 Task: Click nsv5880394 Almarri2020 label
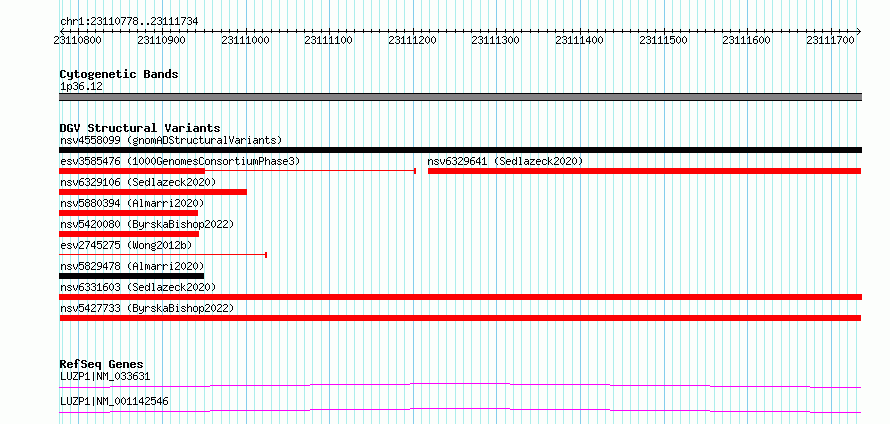[x=132, y=203]
